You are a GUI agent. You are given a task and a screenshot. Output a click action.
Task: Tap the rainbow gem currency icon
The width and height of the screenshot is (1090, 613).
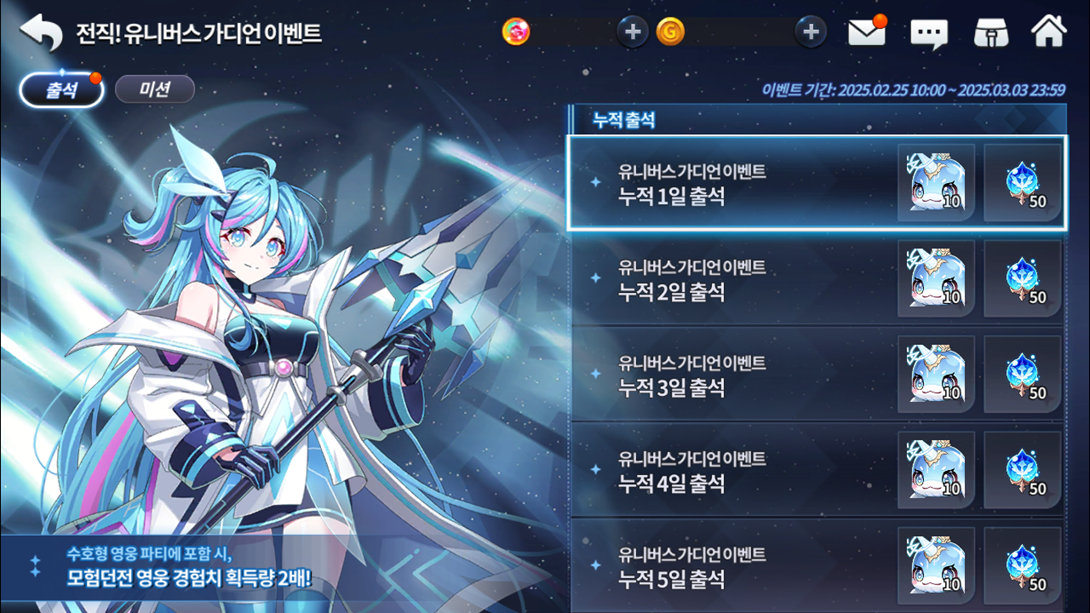coord(516,32)
